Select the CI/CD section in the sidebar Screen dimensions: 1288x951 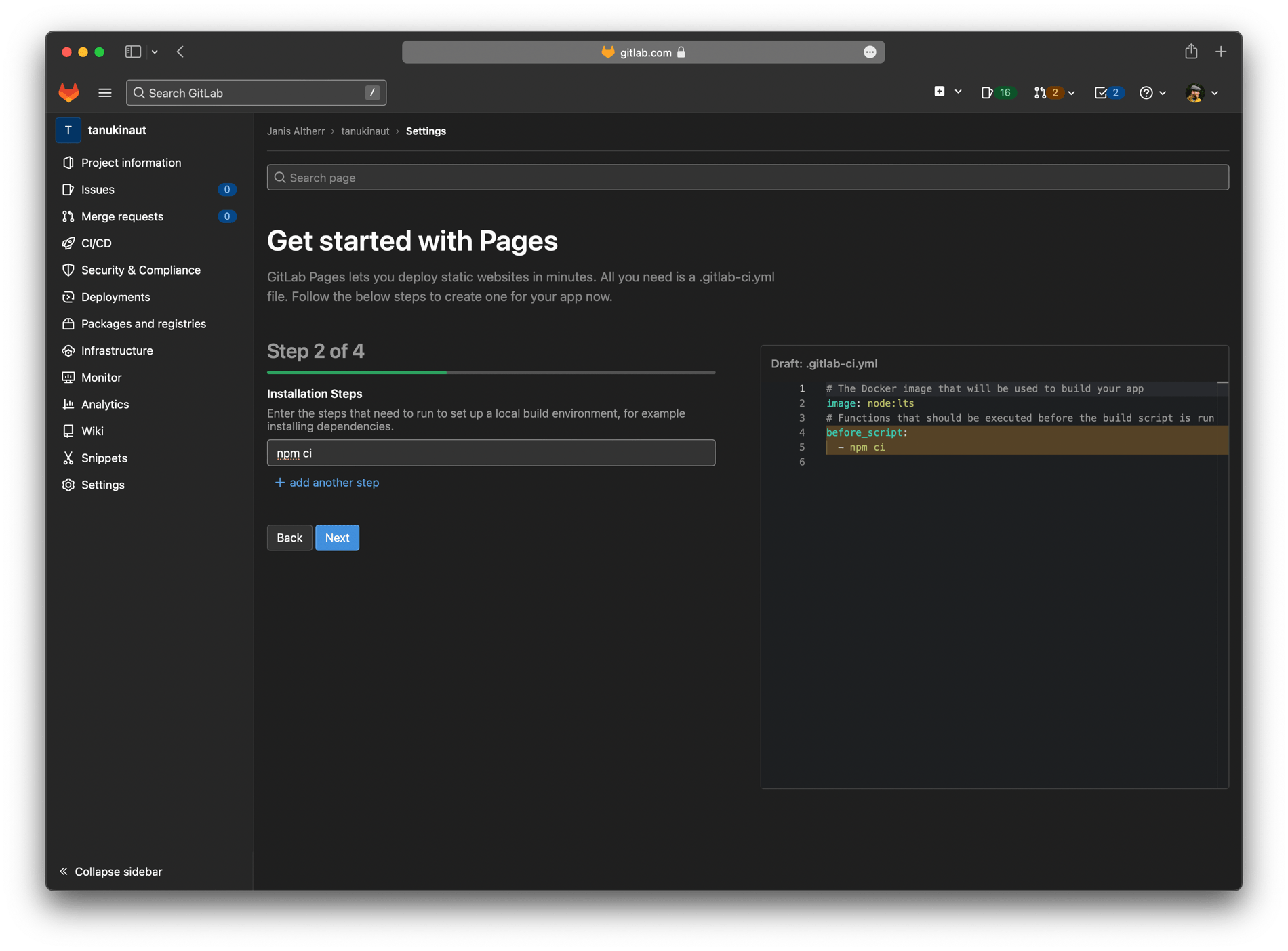[97, 243]
